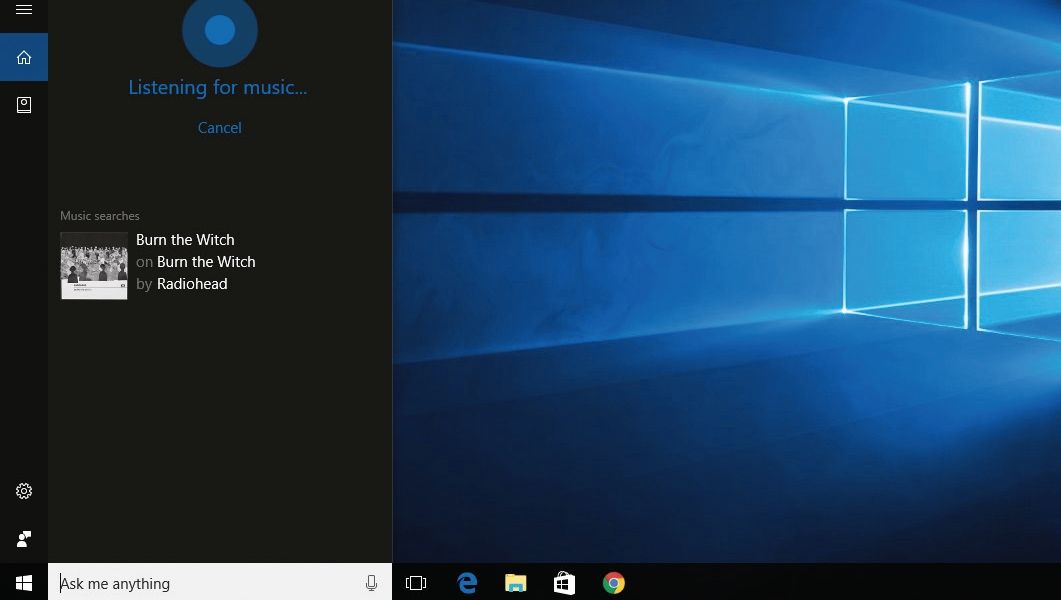Open the Windows Start menu
Image resolution: width=1061 pixels, height=600 pixels.
[23, 582]
